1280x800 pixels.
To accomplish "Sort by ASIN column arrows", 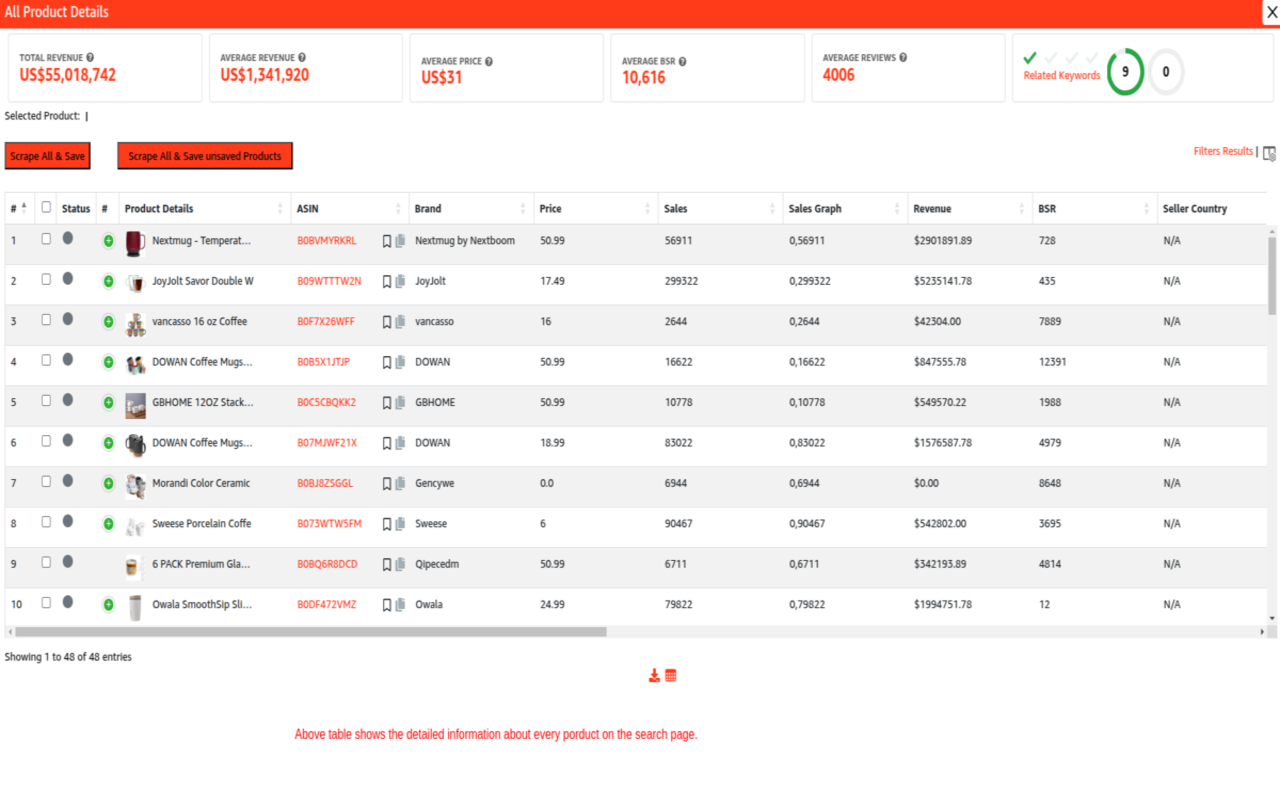I will pyautogui.click(x=398, y=209).
